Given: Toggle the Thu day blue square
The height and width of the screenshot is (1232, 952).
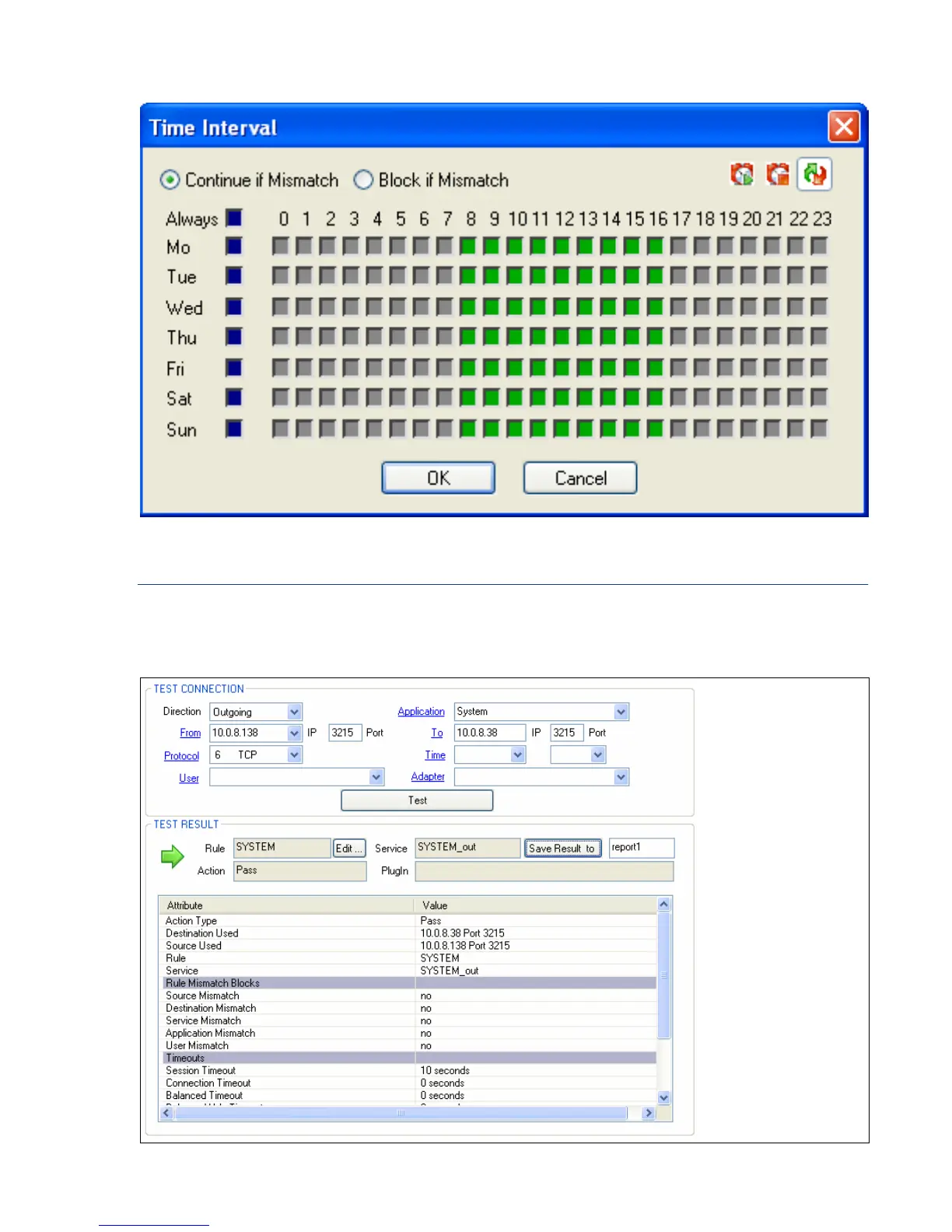Looking at the screenshot, I should [234, 337].
